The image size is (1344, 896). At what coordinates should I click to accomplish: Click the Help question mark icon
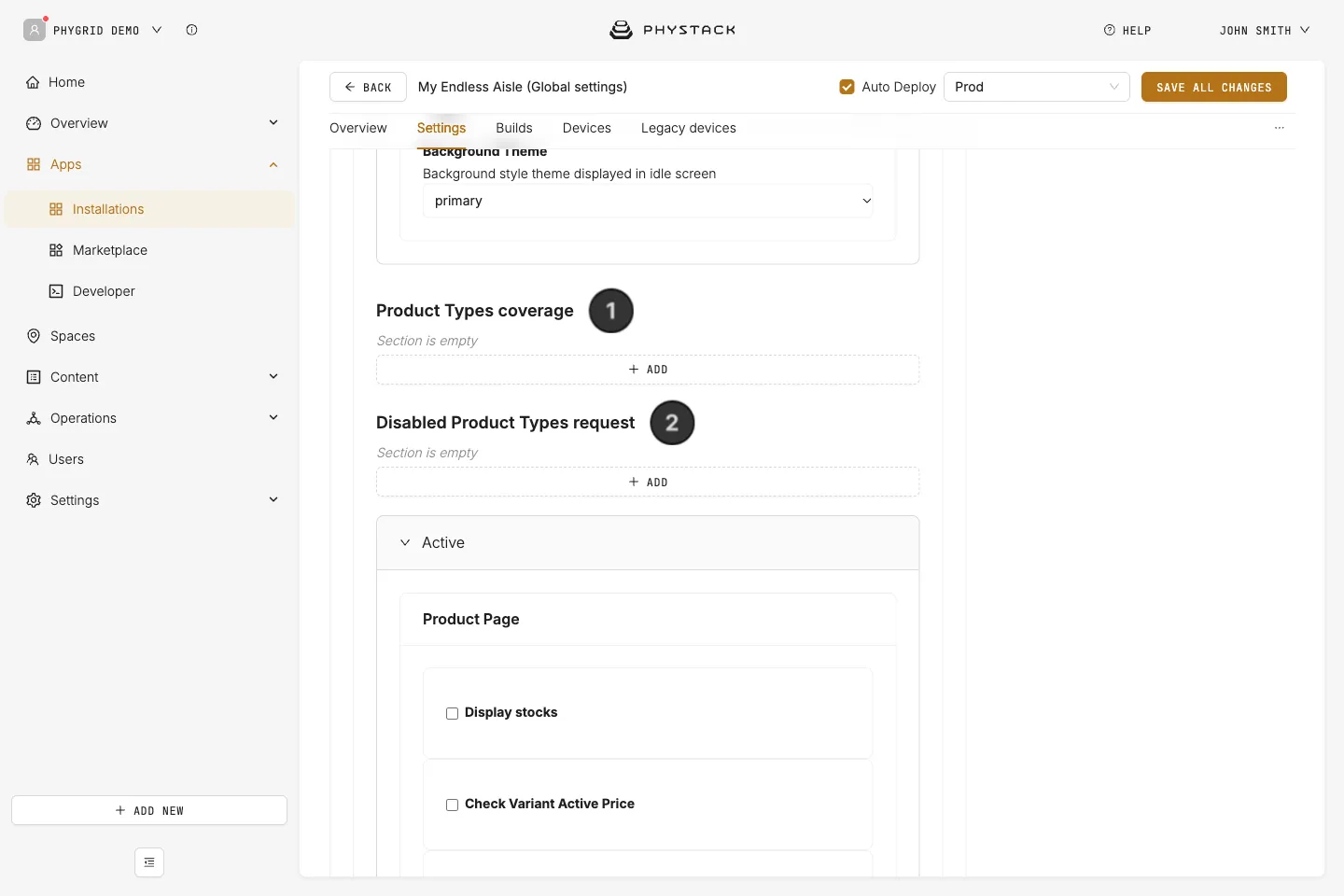1110,30
